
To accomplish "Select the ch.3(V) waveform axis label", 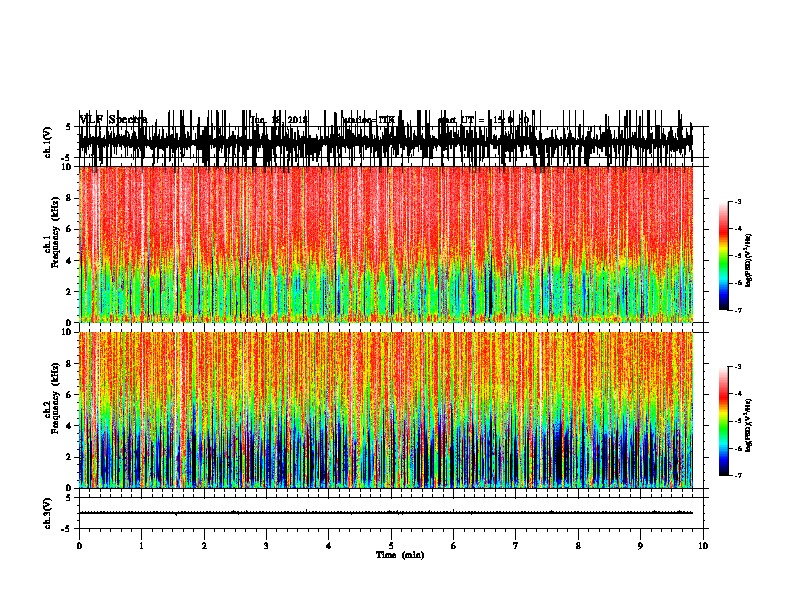I will click(48, 513).
